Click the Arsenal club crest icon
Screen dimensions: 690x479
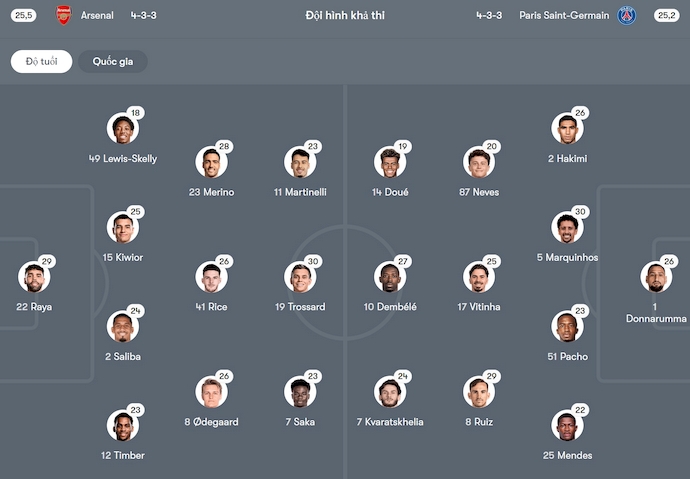63,15
